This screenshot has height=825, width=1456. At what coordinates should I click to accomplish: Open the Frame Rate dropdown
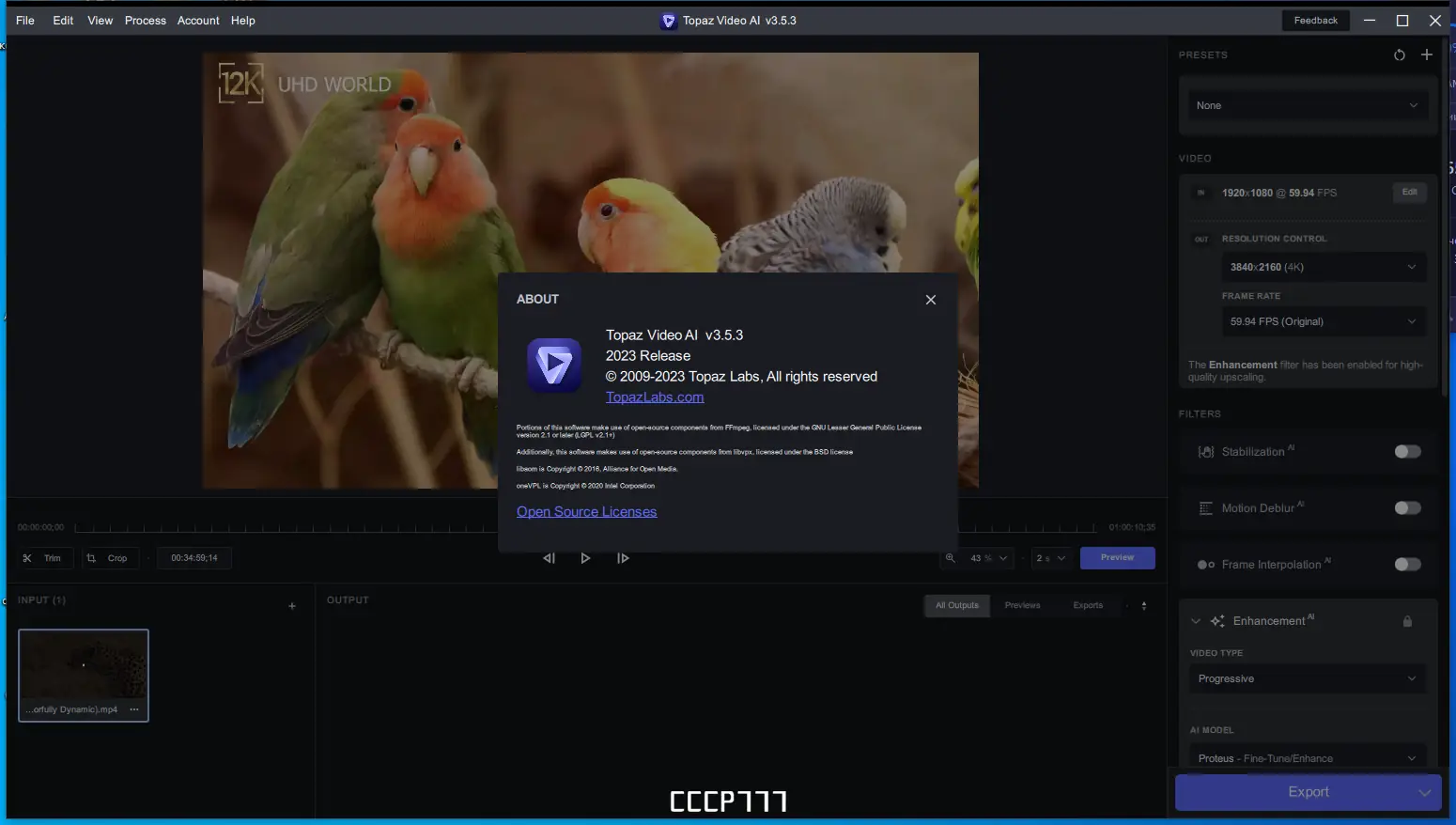1324,321
